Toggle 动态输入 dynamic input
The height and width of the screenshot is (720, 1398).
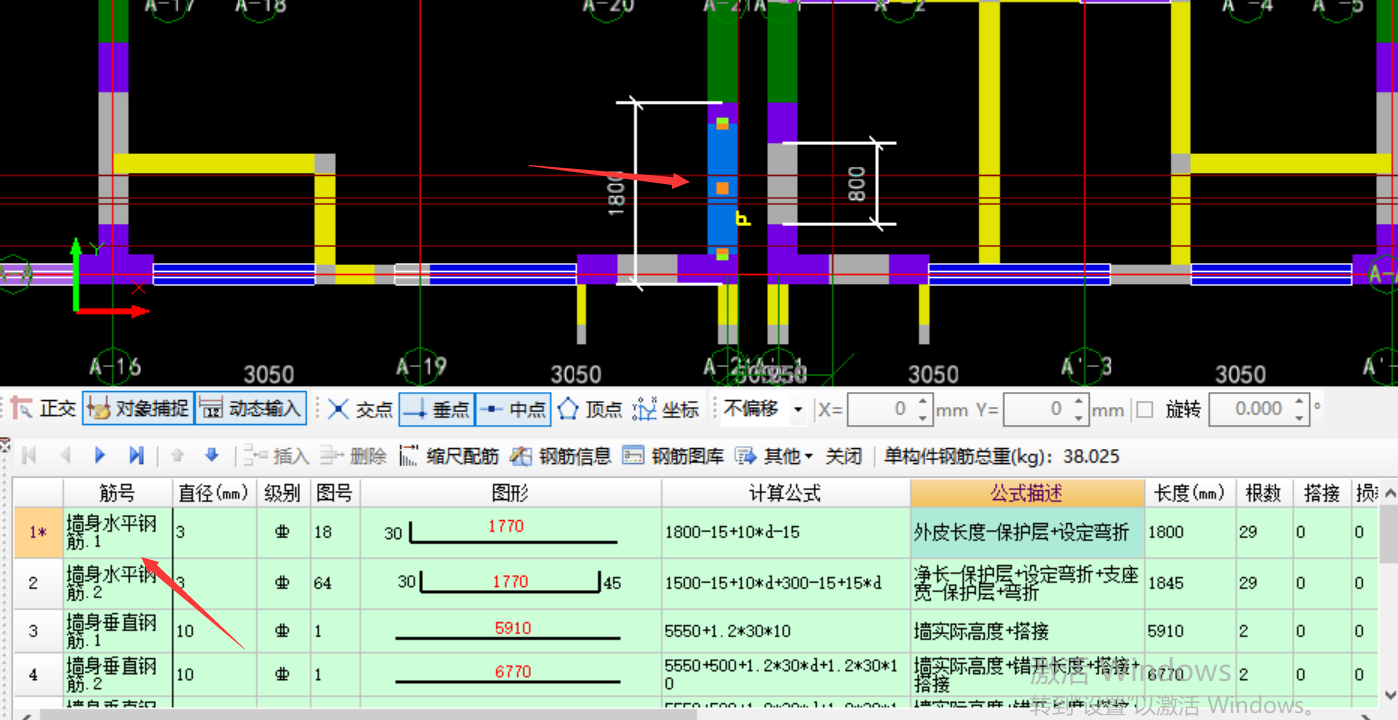tap(250, 409)
